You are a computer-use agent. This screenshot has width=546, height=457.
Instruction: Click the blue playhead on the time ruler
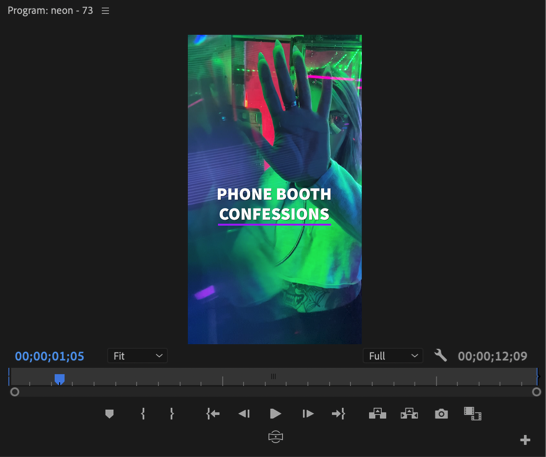point(60,379)
